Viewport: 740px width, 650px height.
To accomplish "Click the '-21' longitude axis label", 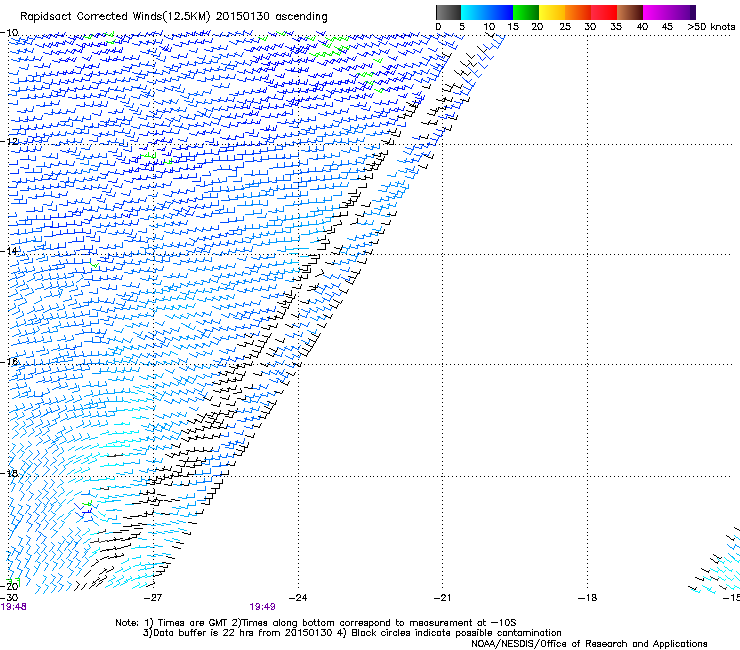I will coord(442,598).
